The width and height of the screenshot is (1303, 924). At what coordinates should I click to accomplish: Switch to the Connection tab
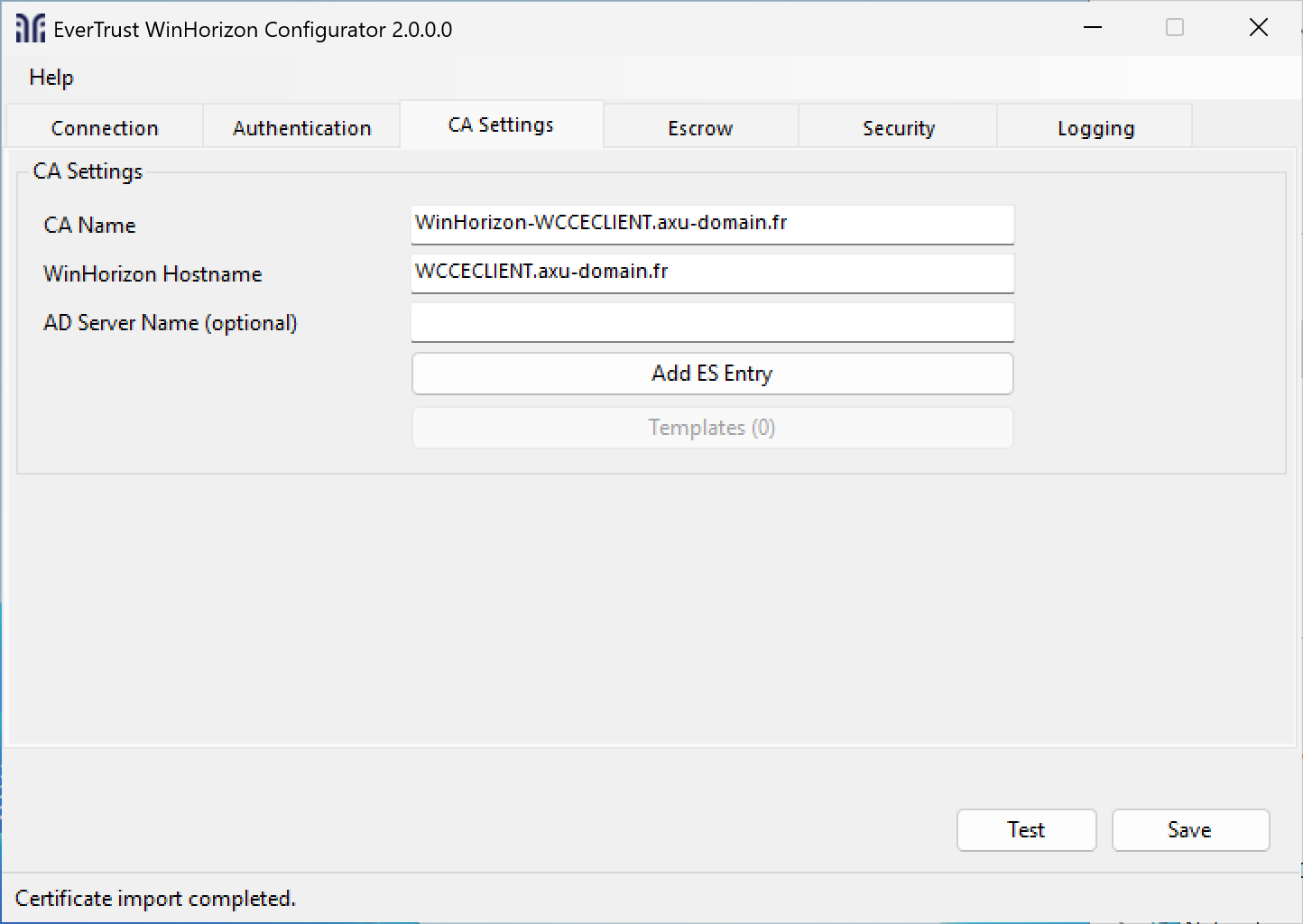(x=105, y=127)
